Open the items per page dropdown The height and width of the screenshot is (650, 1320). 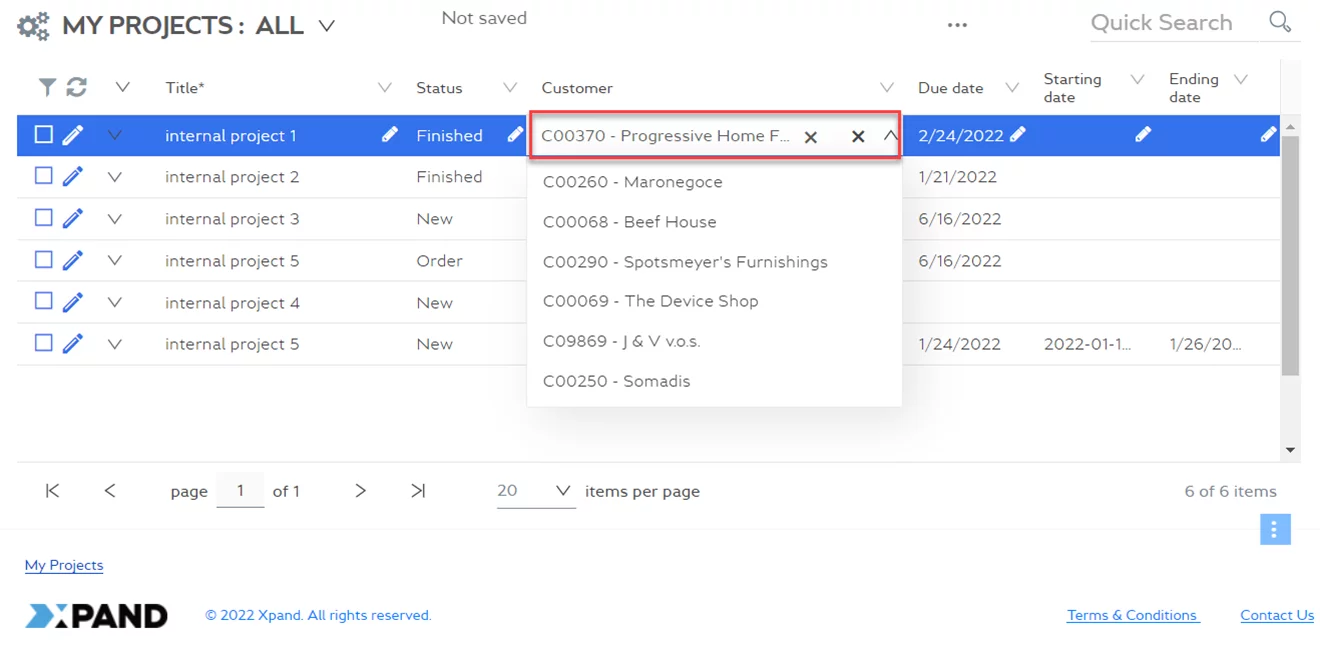[562, 491]
